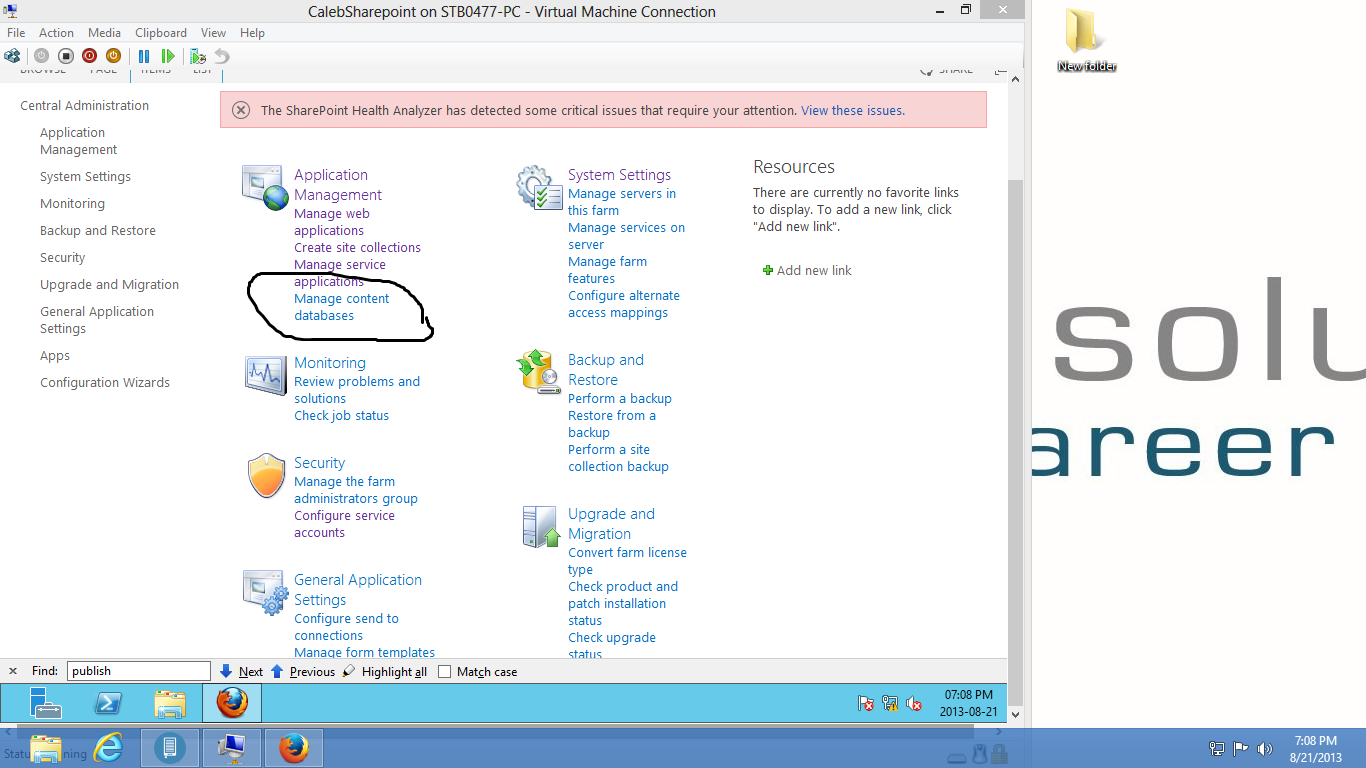This screenshot has width=1366, height=768.
Task: Close the find bar
Action: 13,672
